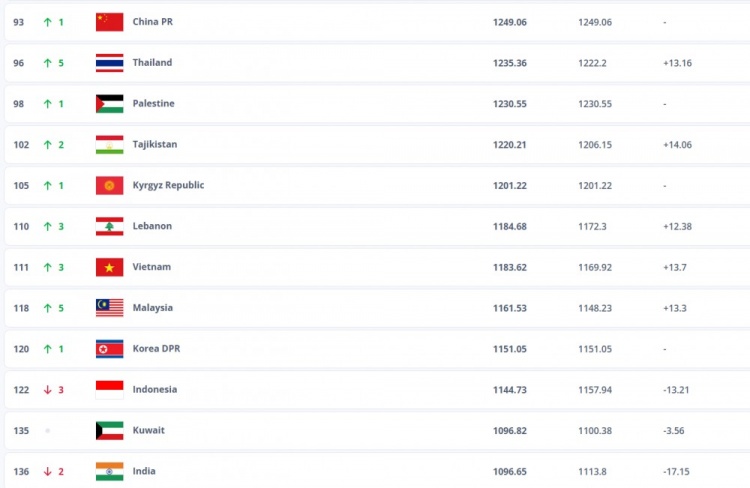Click the red down arrow beside Indonesia
The width and height of the screenshot is (750, 488).
pos(47,389)
